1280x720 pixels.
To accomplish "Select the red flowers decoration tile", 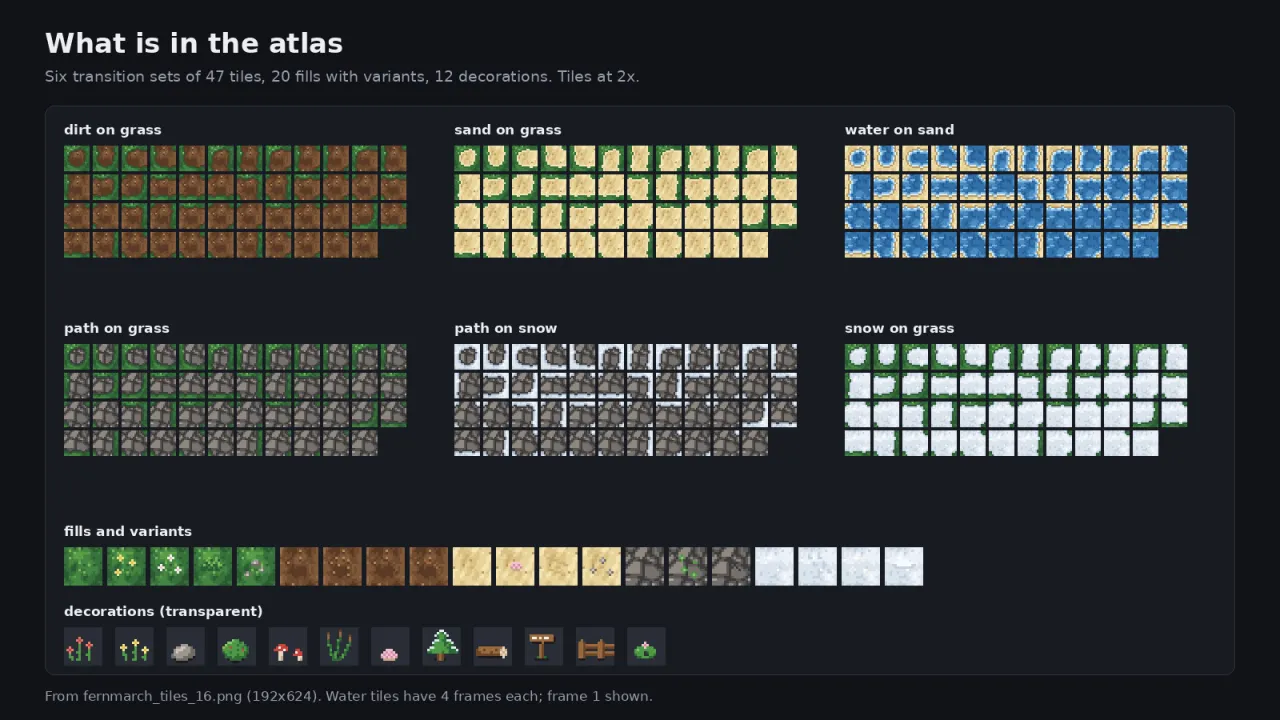I will click(83, 647).
